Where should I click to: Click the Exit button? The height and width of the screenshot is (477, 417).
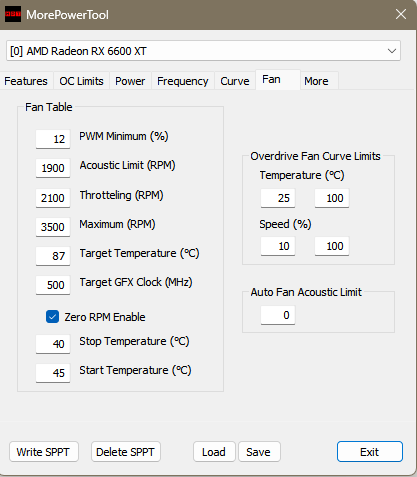[x=370, y=452]
